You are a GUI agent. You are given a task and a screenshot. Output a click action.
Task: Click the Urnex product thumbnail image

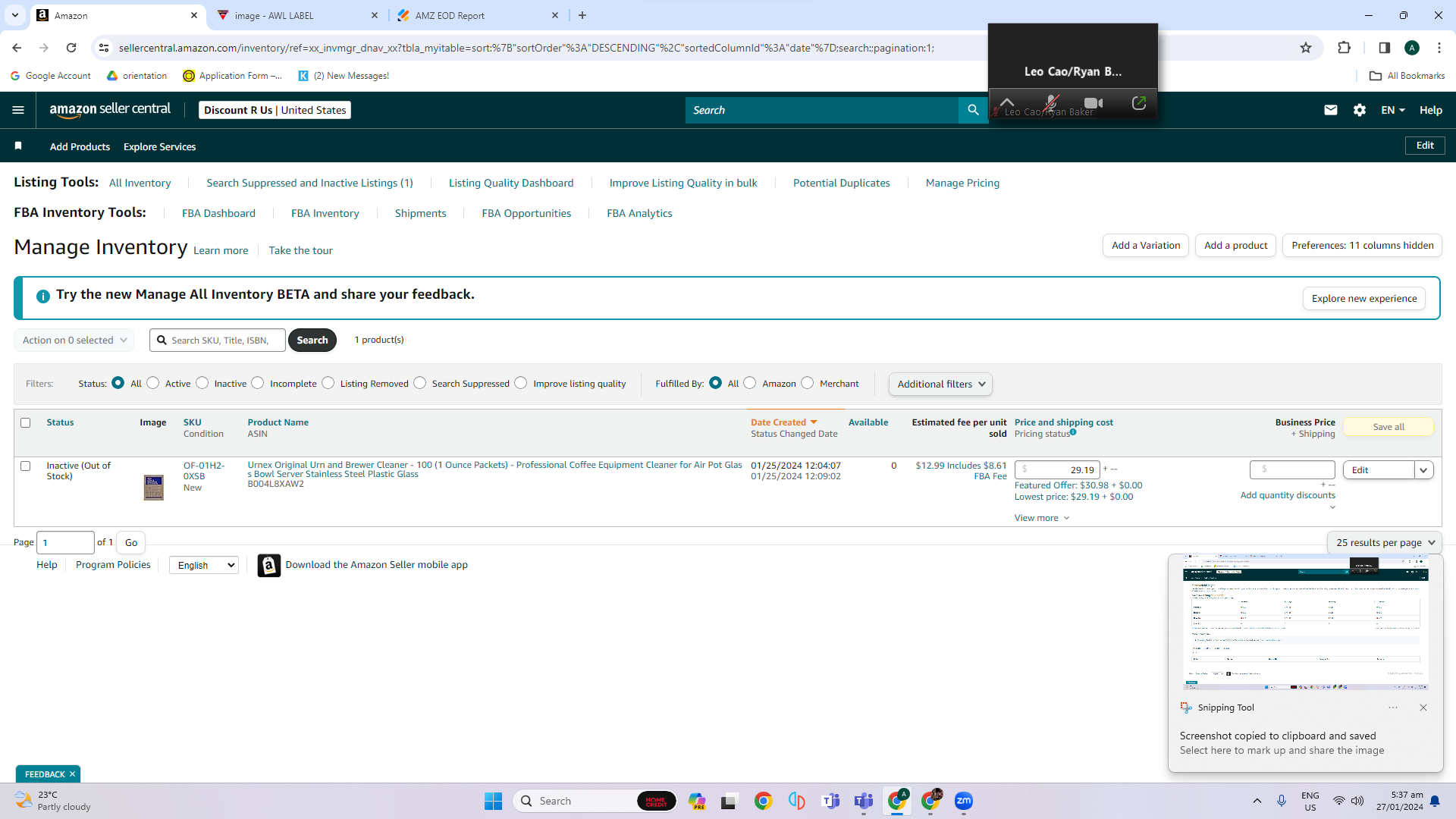(x=154, y=487)
